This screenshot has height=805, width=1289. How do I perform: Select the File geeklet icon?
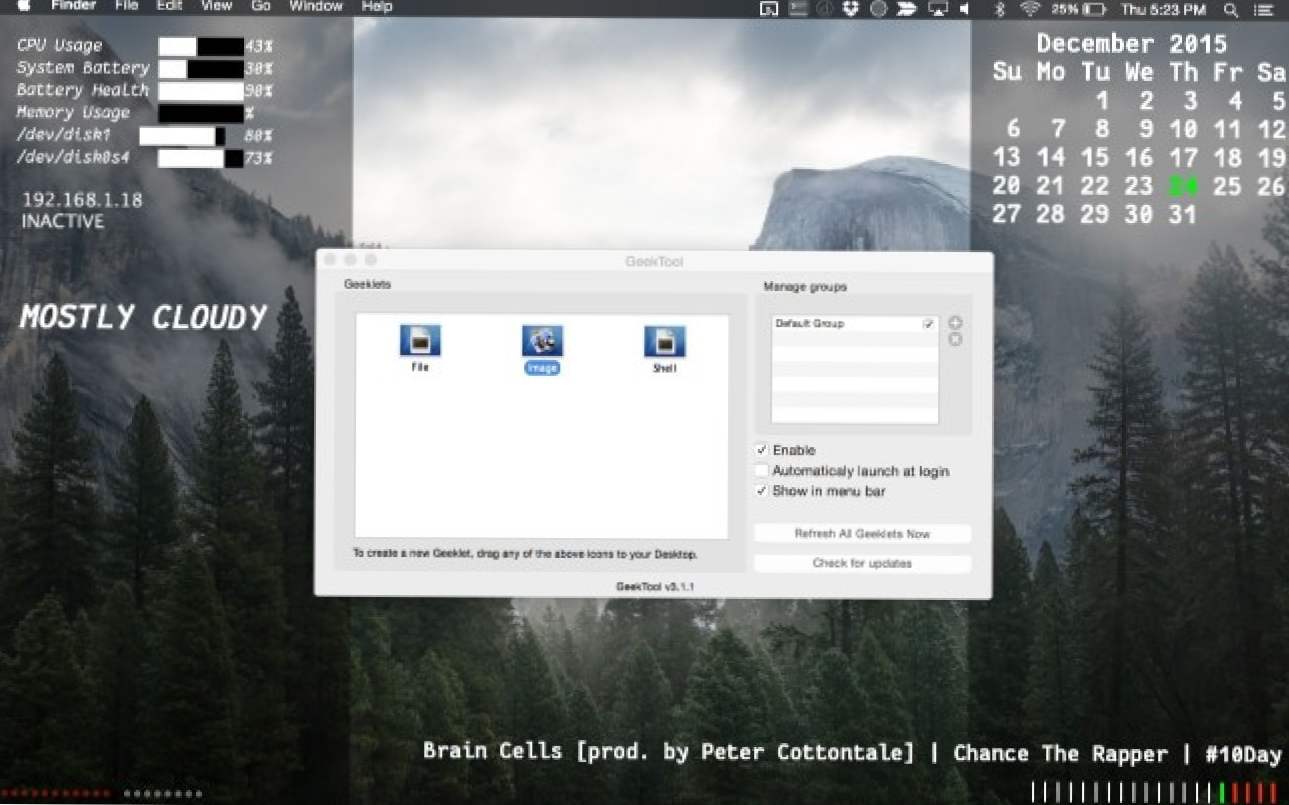[420, 341]
